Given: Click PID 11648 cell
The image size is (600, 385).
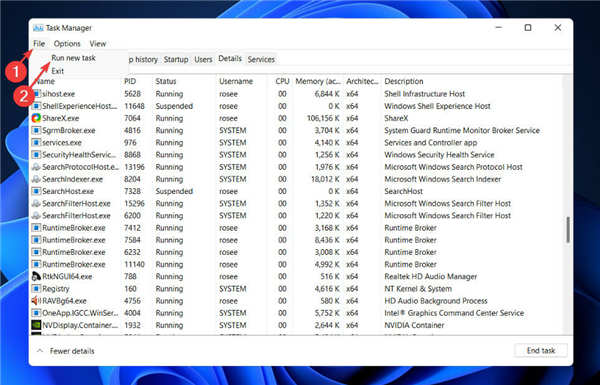Looking at the screenshot, I should point(134,106).
